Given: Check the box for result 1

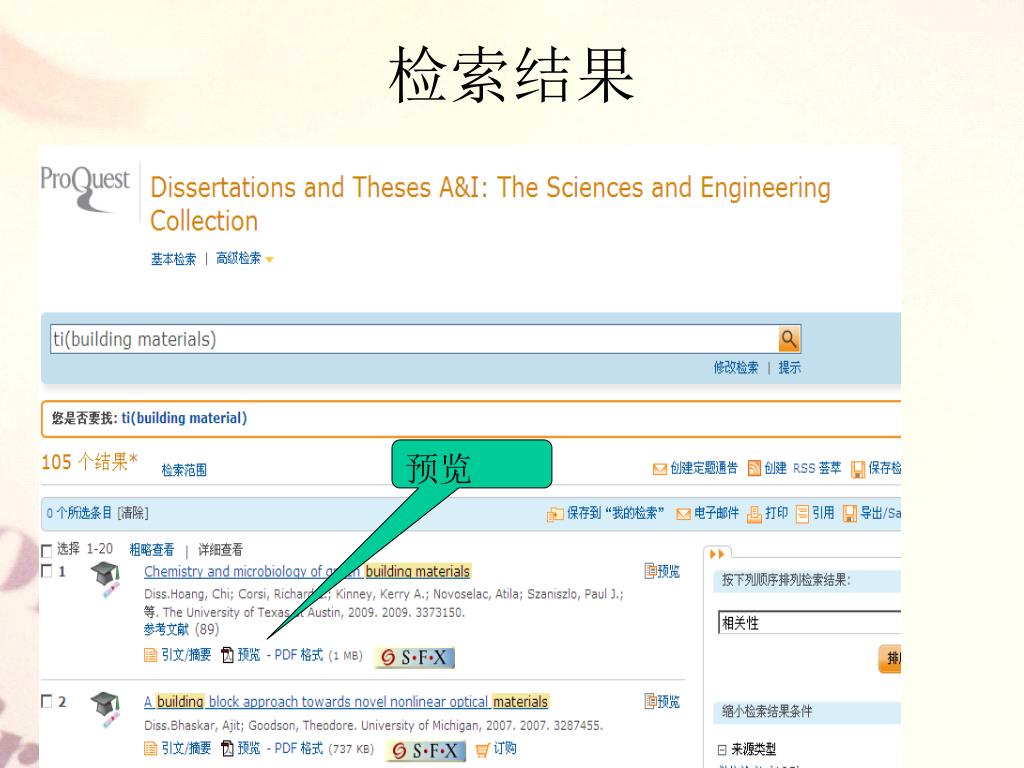Looking at the screenshot, I should pos(46,571).
